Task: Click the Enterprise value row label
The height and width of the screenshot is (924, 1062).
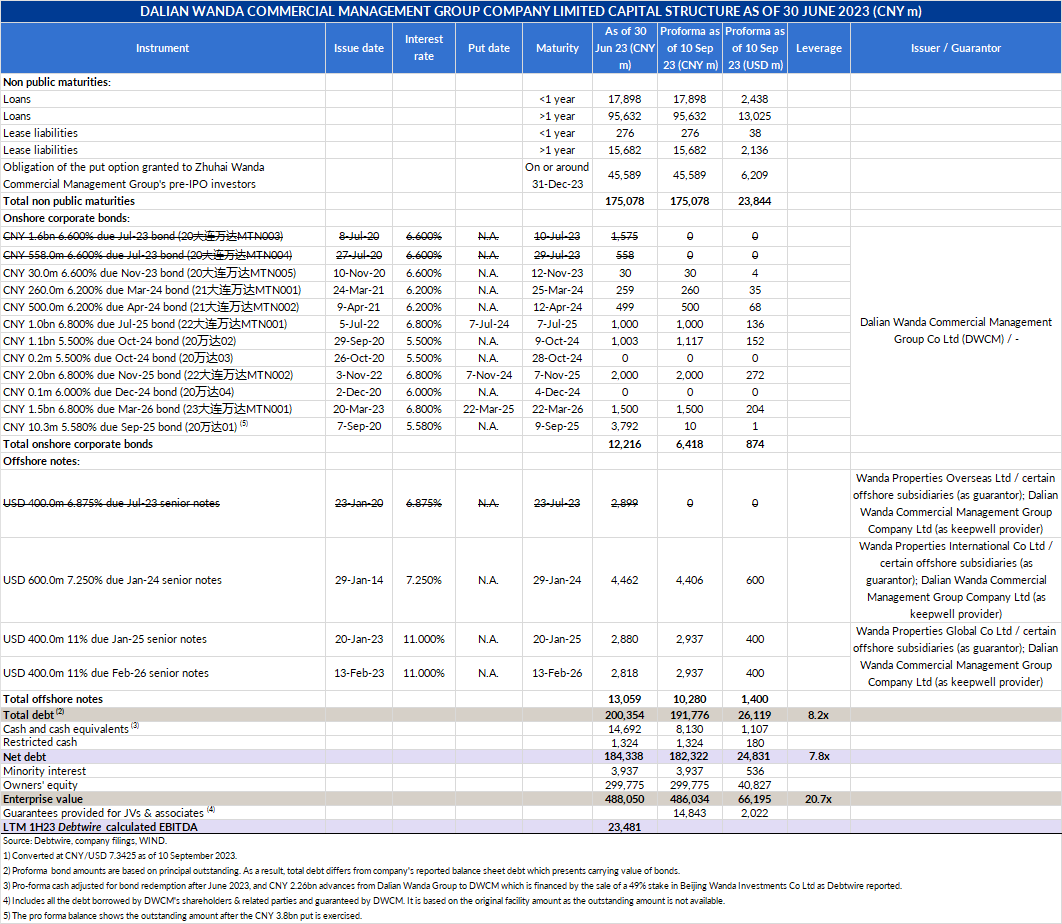Action: [x=44, y=800]
